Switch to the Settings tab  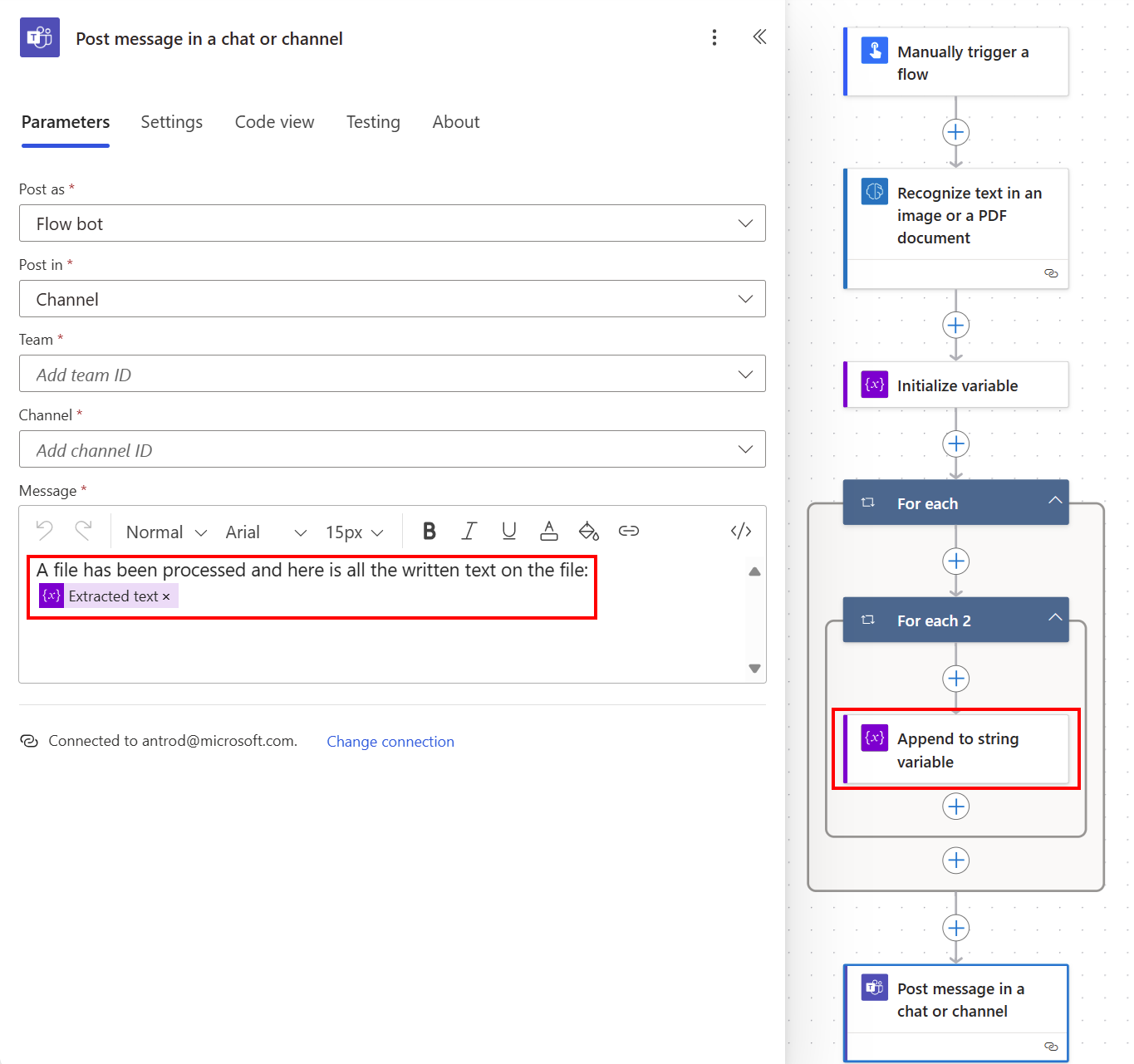[x=171, y=122]
